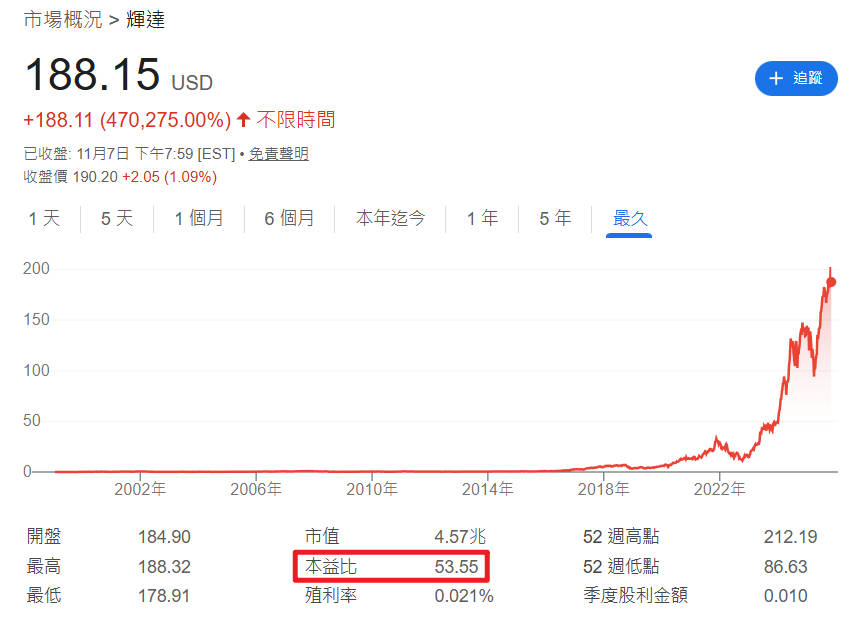Click the 殖利率 value 0.021%

pyautogui.click(x=463, y=596)
